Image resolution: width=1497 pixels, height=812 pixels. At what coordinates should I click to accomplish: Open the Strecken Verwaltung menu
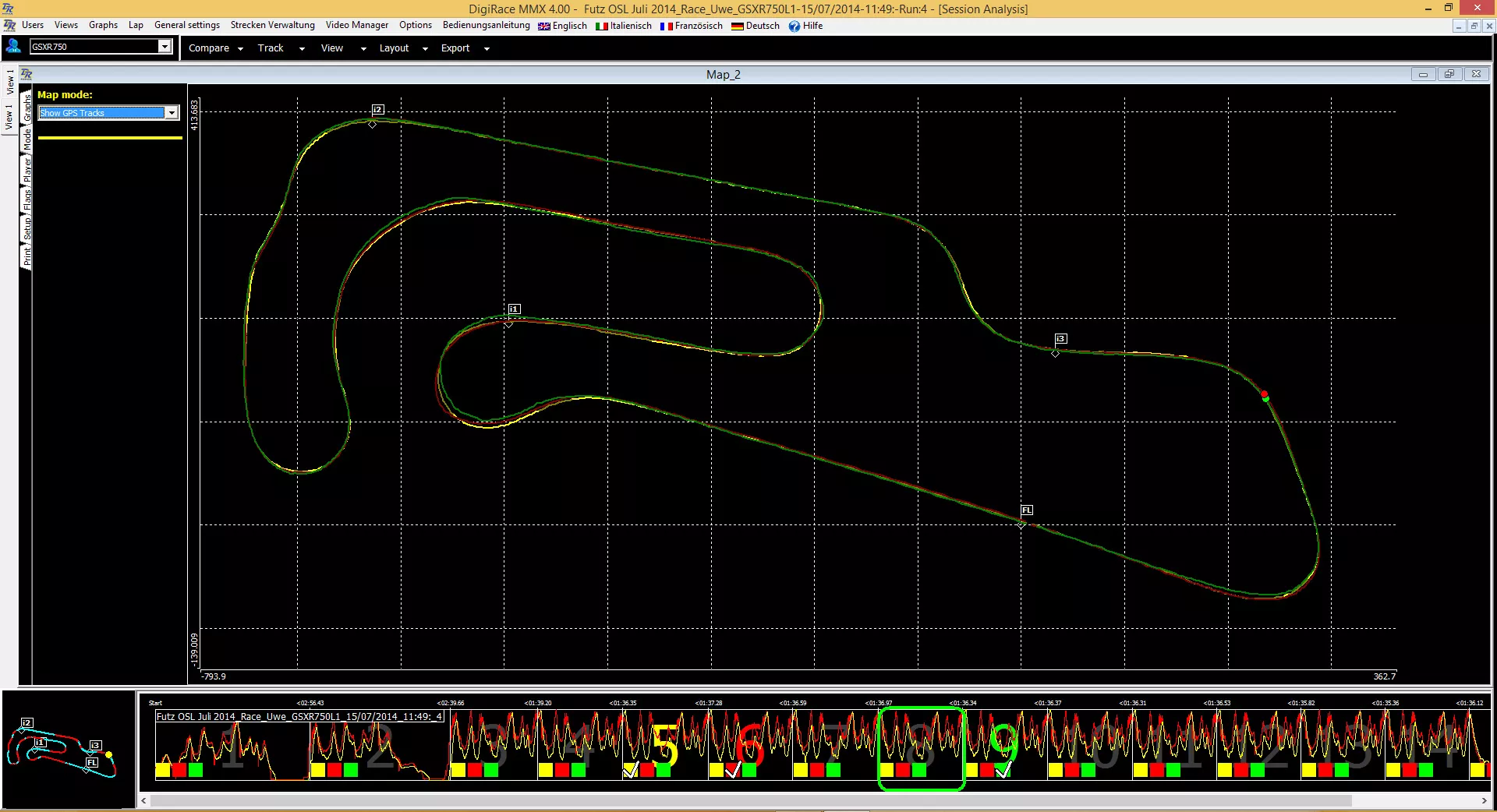pyautogui.click(x=273, y=25)
